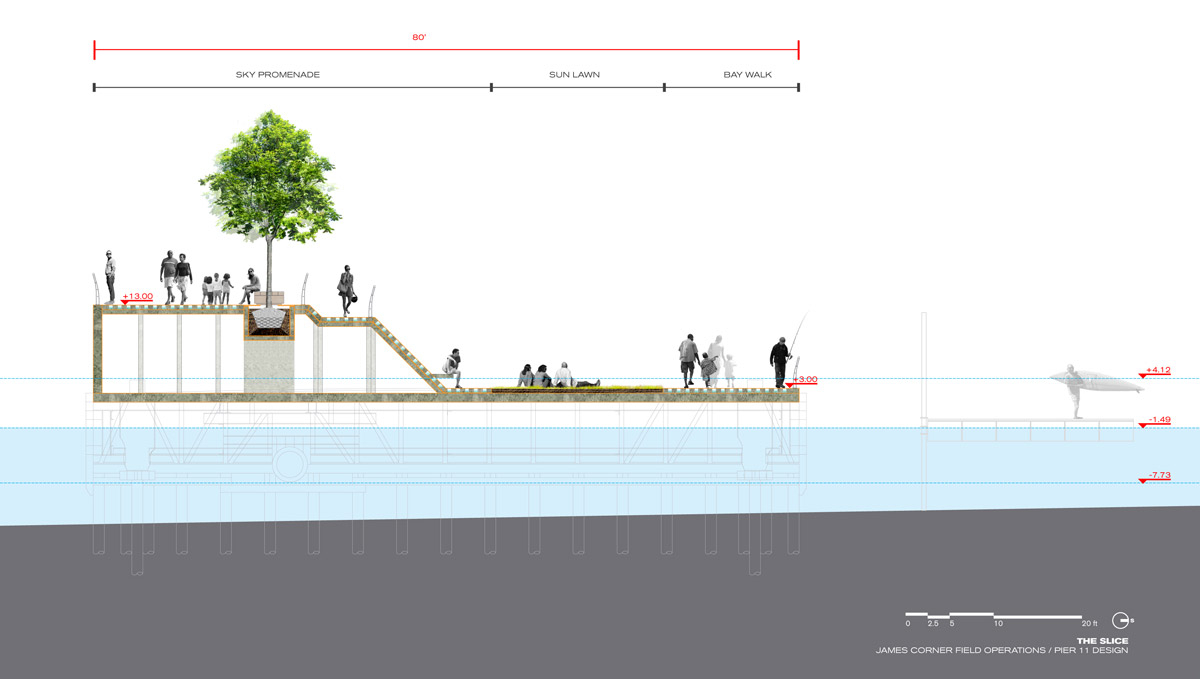Select the SUN LAWN label
The height and width of the screenshot is (679, 1200).
pyautogui.click(x=574, y=74)
